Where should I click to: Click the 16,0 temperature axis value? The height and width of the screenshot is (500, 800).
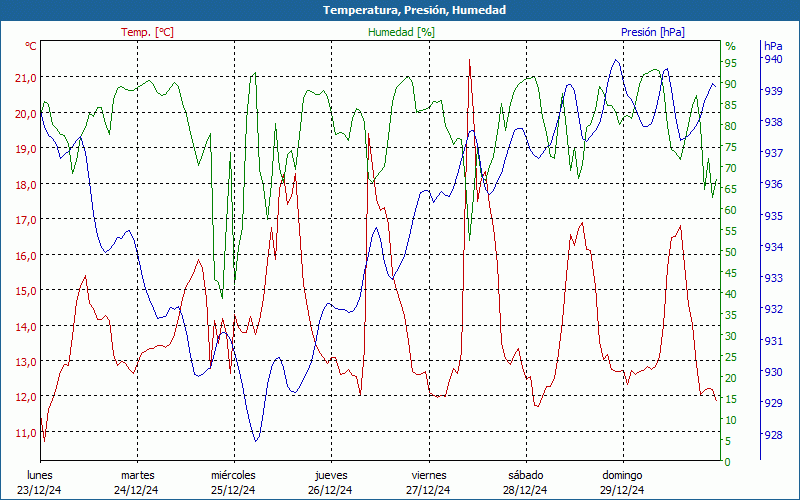pos(26,256)
